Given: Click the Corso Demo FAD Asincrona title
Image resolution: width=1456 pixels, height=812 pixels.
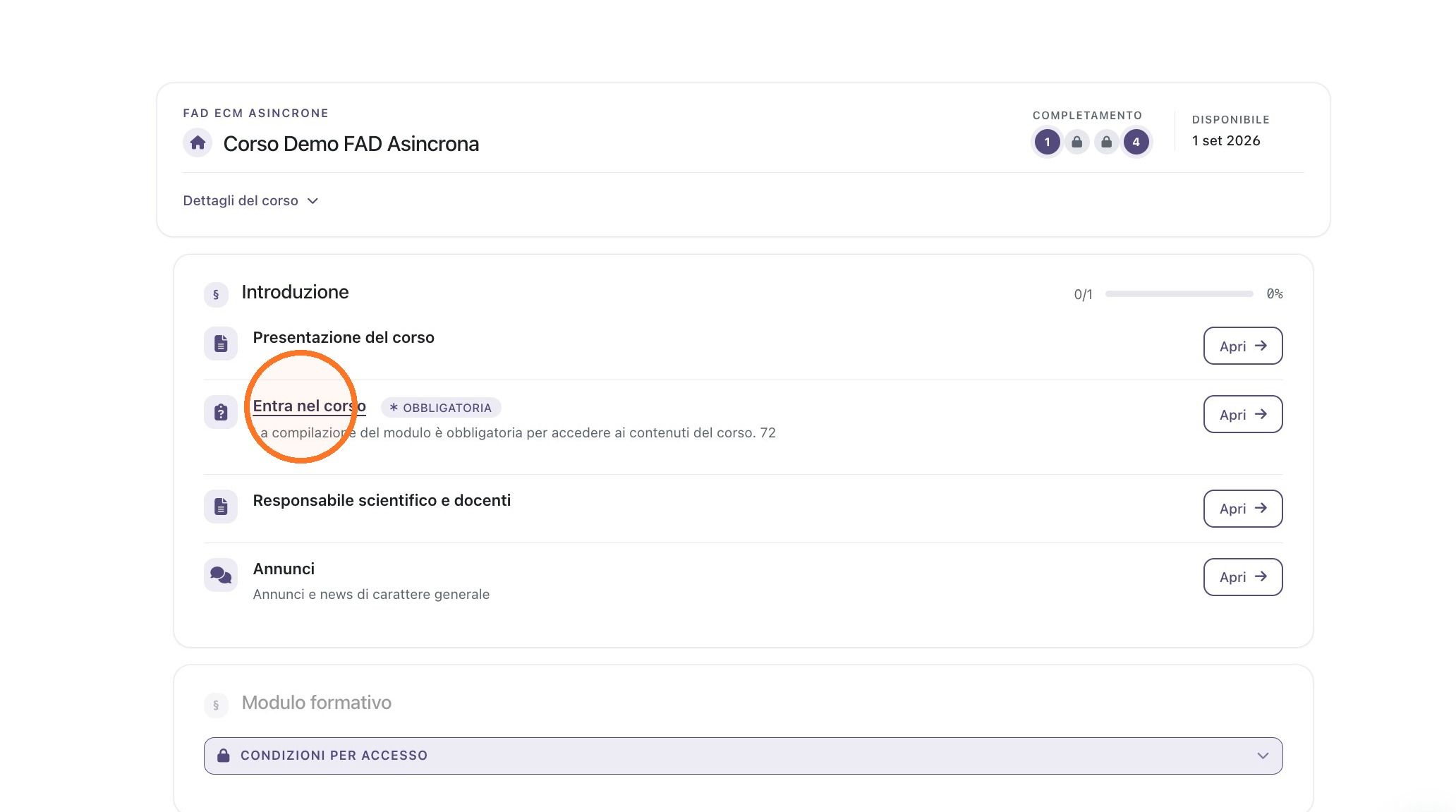Looking at the screenshot, I should (x=351, y=144).
